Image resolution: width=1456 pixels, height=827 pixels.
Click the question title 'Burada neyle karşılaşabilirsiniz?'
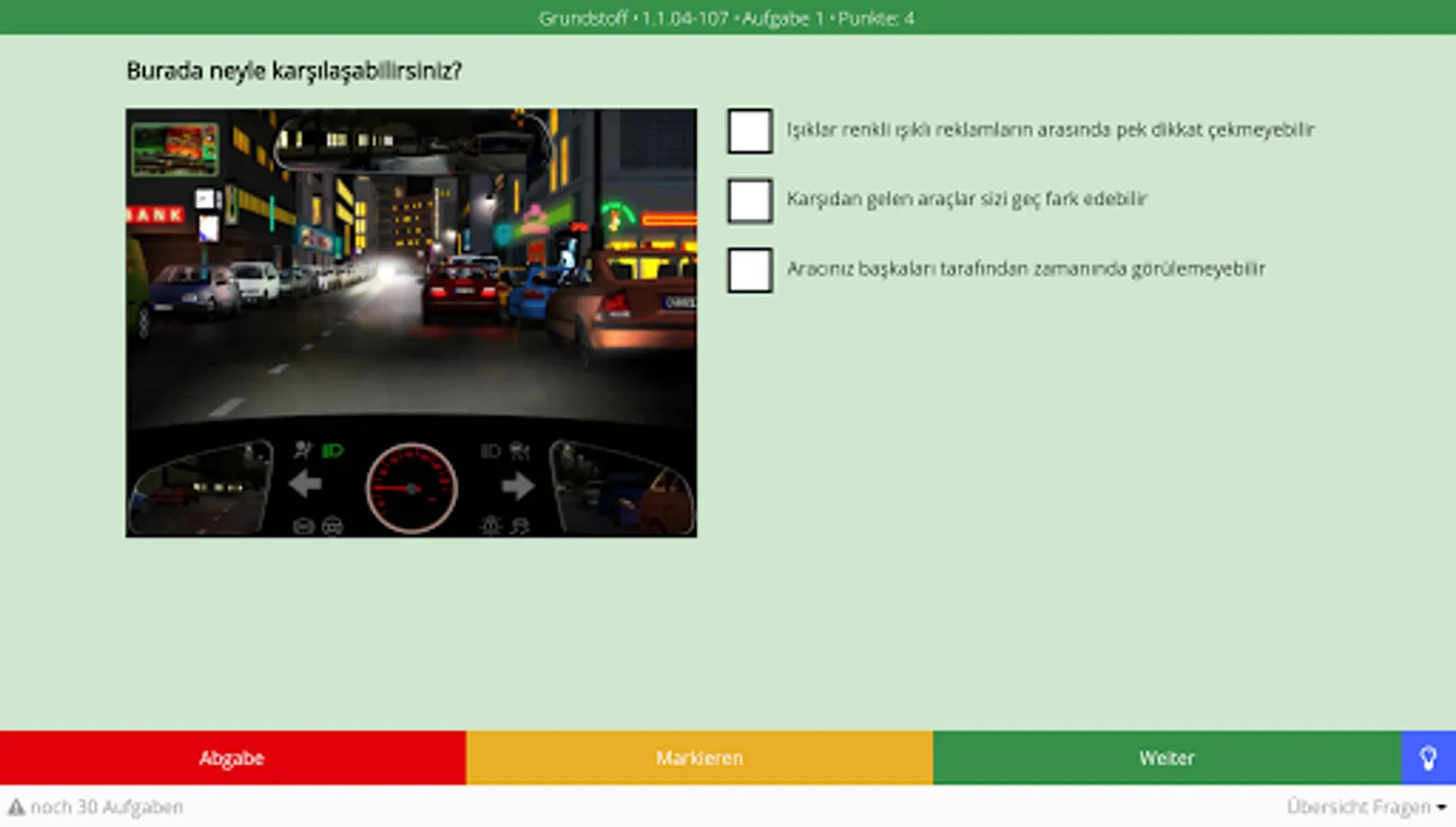point(294,71)
